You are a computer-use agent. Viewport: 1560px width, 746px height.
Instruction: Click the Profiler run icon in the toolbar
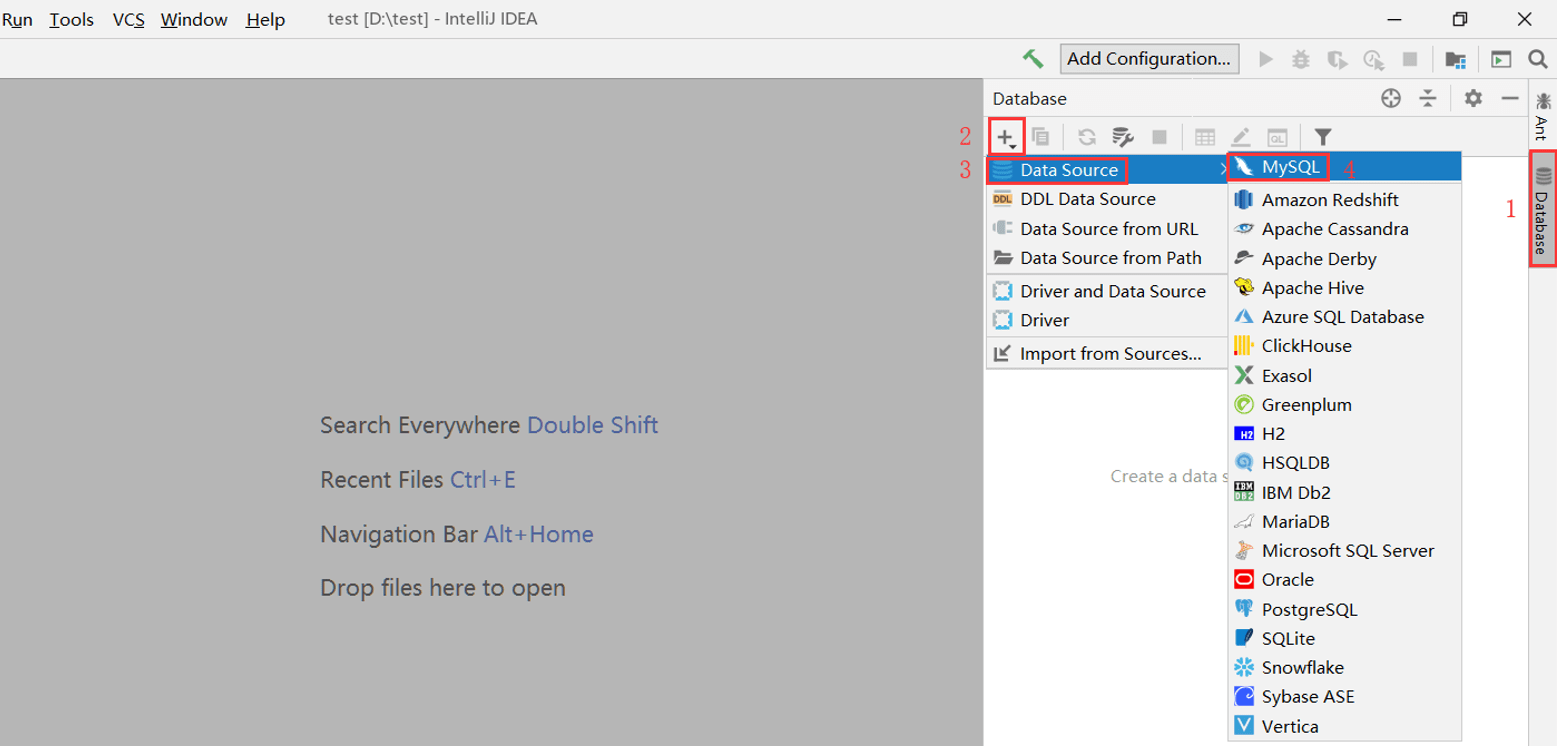[1374, 59]
